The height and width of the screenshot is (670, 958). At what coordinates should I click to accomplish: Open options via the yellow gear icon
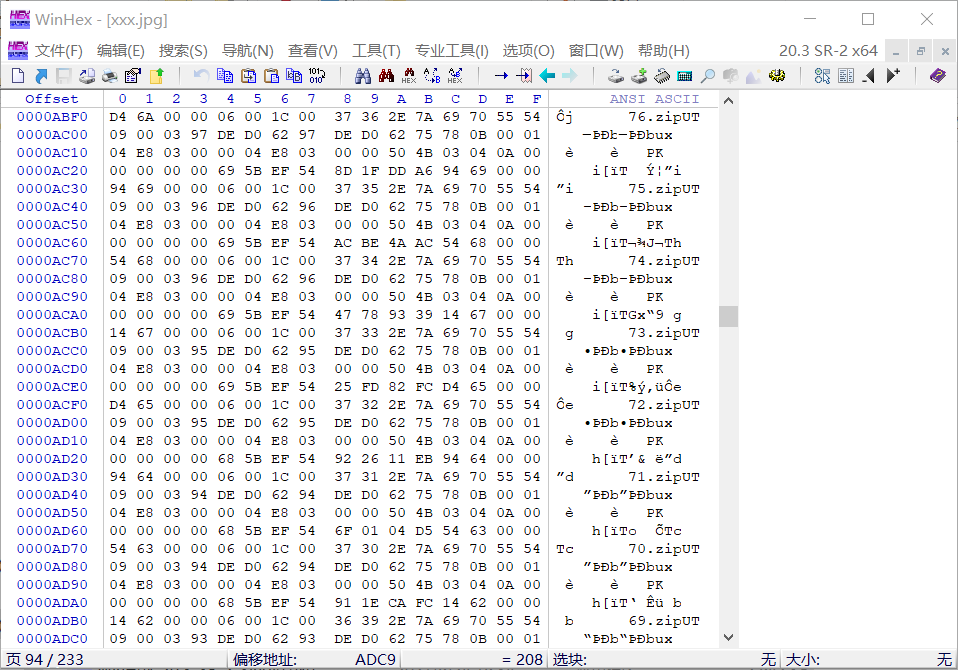[777, 76]
